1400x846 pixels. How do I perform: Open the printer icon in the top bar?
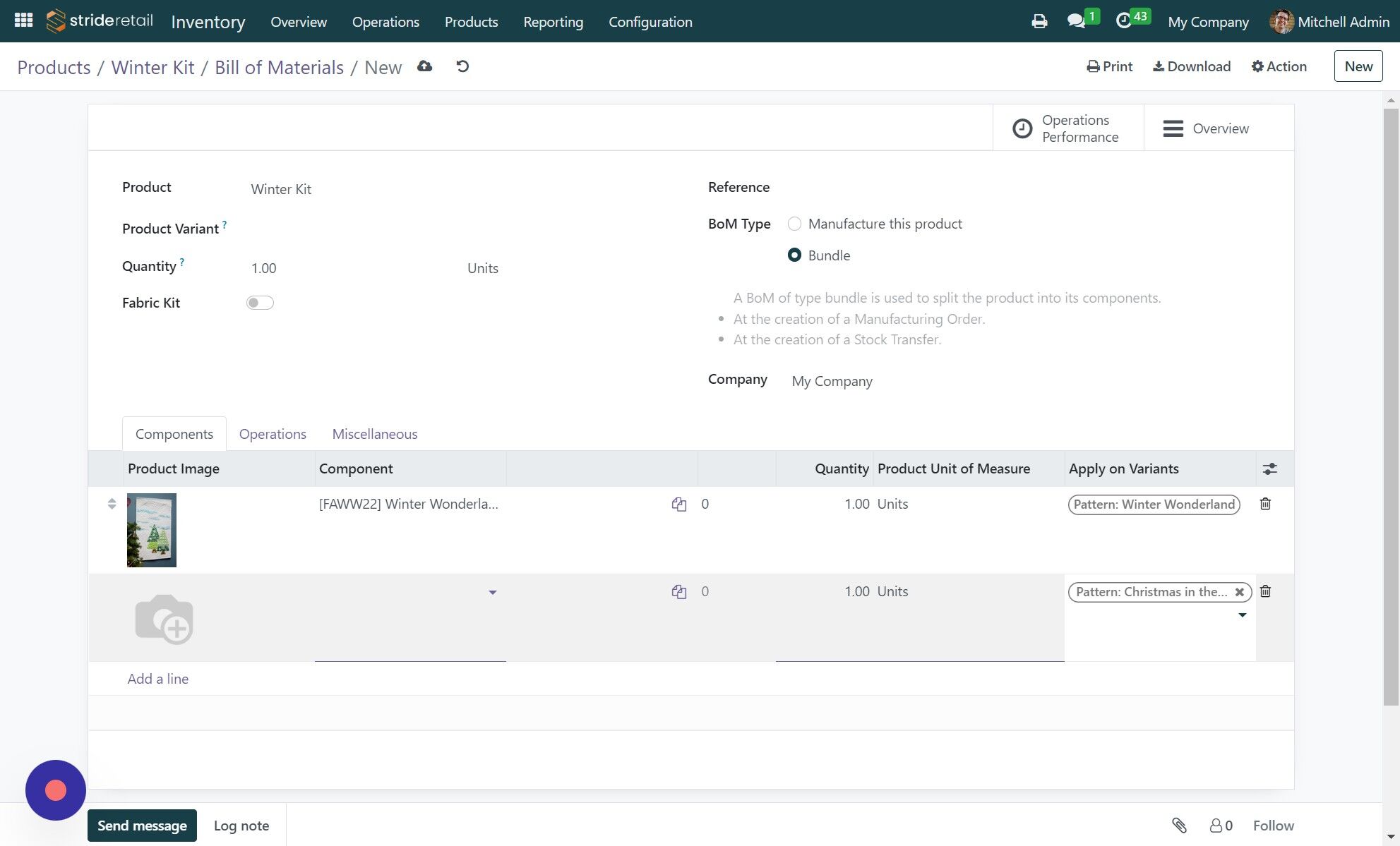coord(1039,21)
